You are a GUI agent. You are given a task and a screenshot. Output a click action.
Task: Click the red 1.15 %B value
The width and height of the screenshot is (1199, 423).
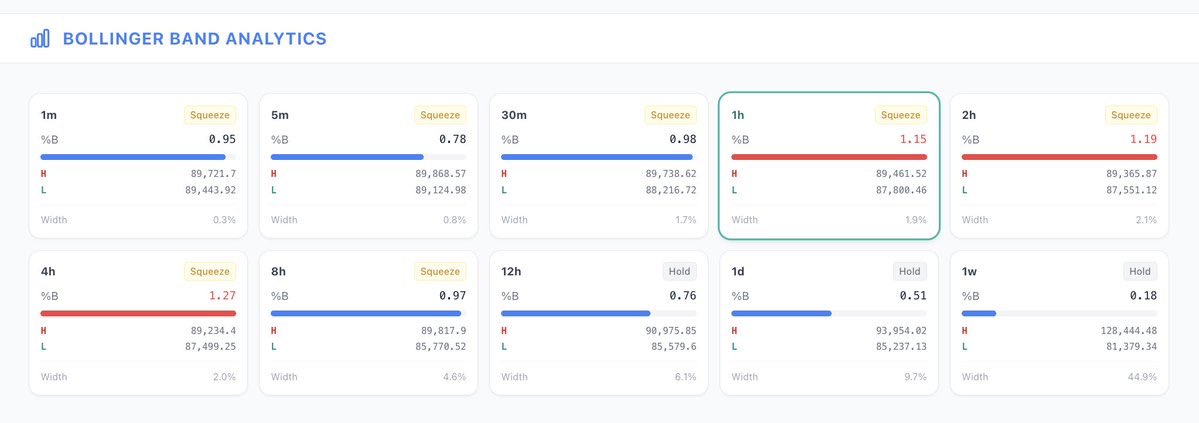pyautogui.click(x=913, y=139)
